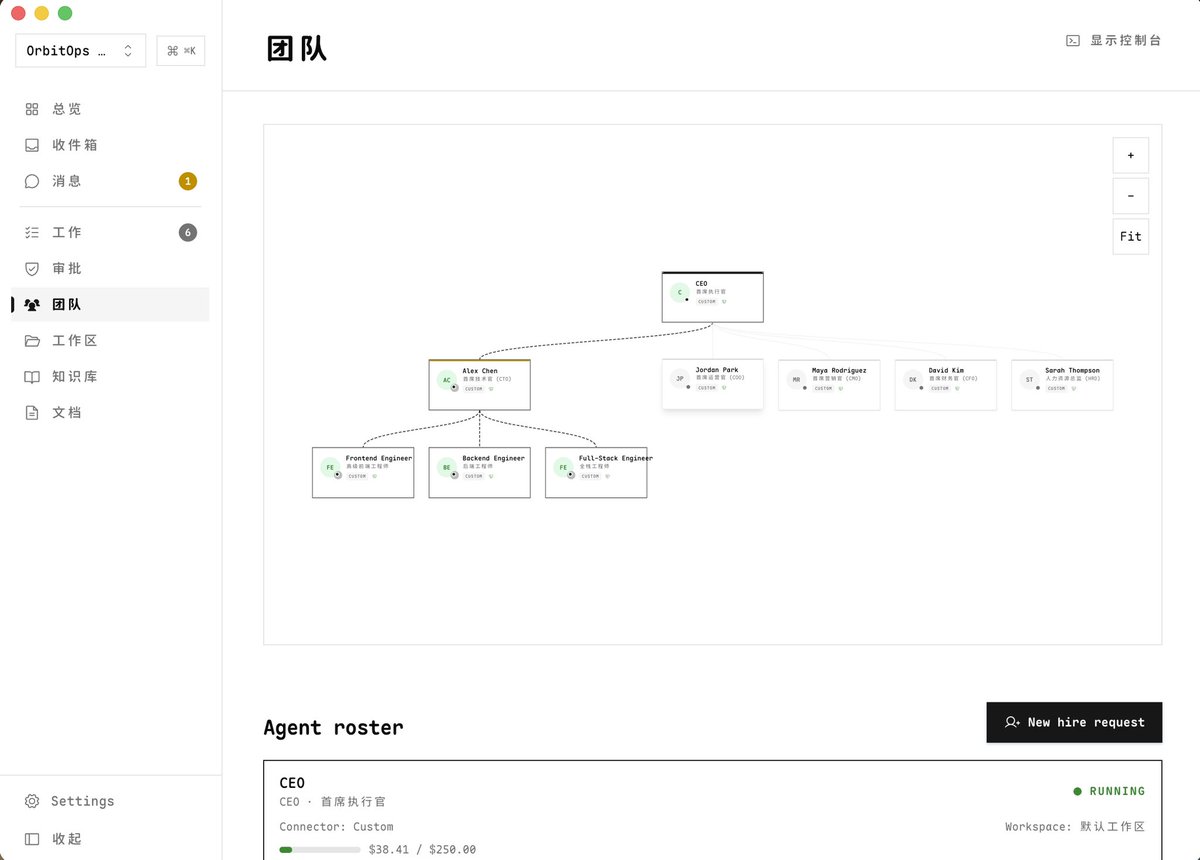Select the Sarah Thompson HRD node

coord(1062,385)
